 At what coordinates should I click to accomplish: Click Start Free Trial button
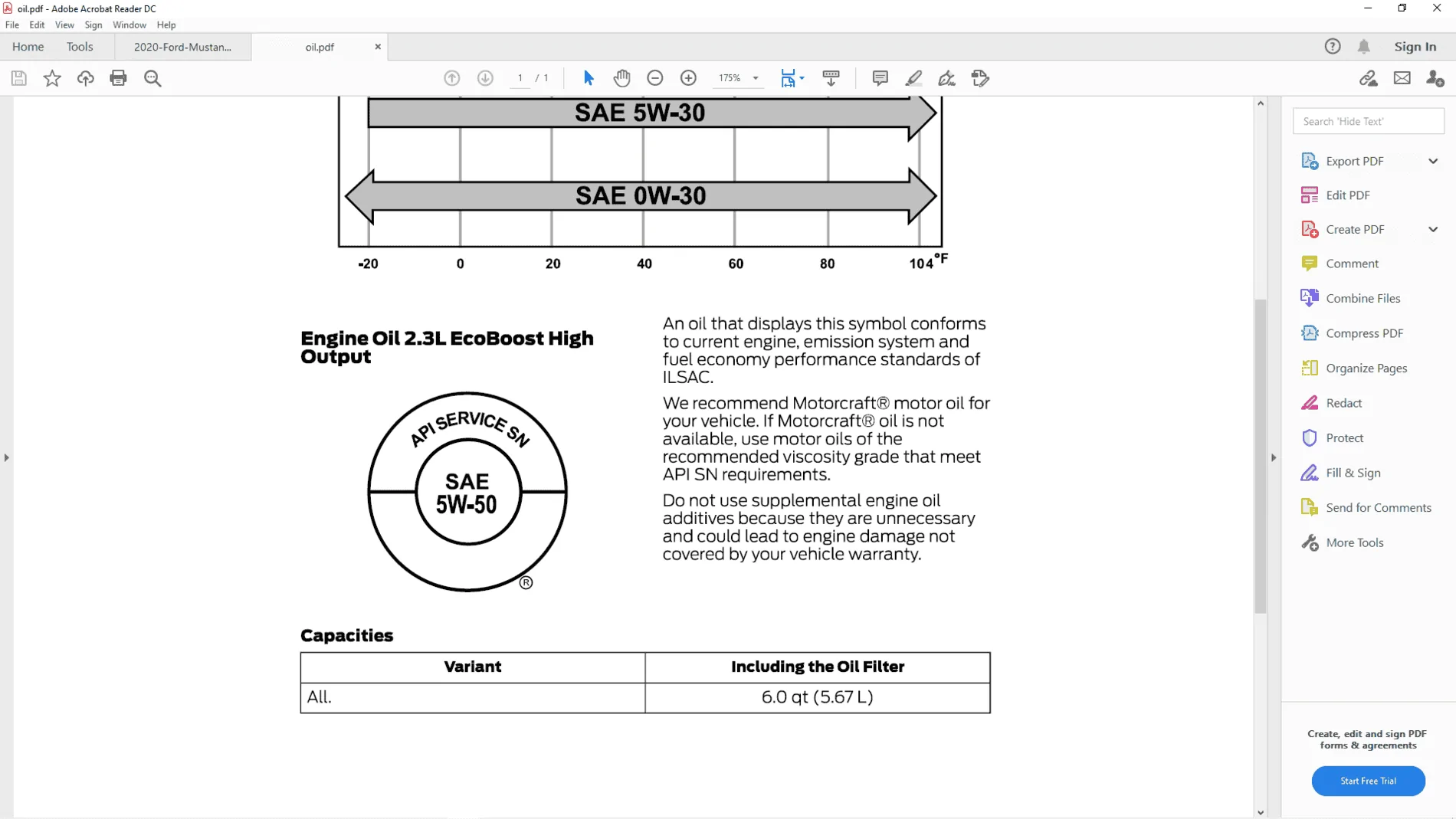[x=1368, y=781]
